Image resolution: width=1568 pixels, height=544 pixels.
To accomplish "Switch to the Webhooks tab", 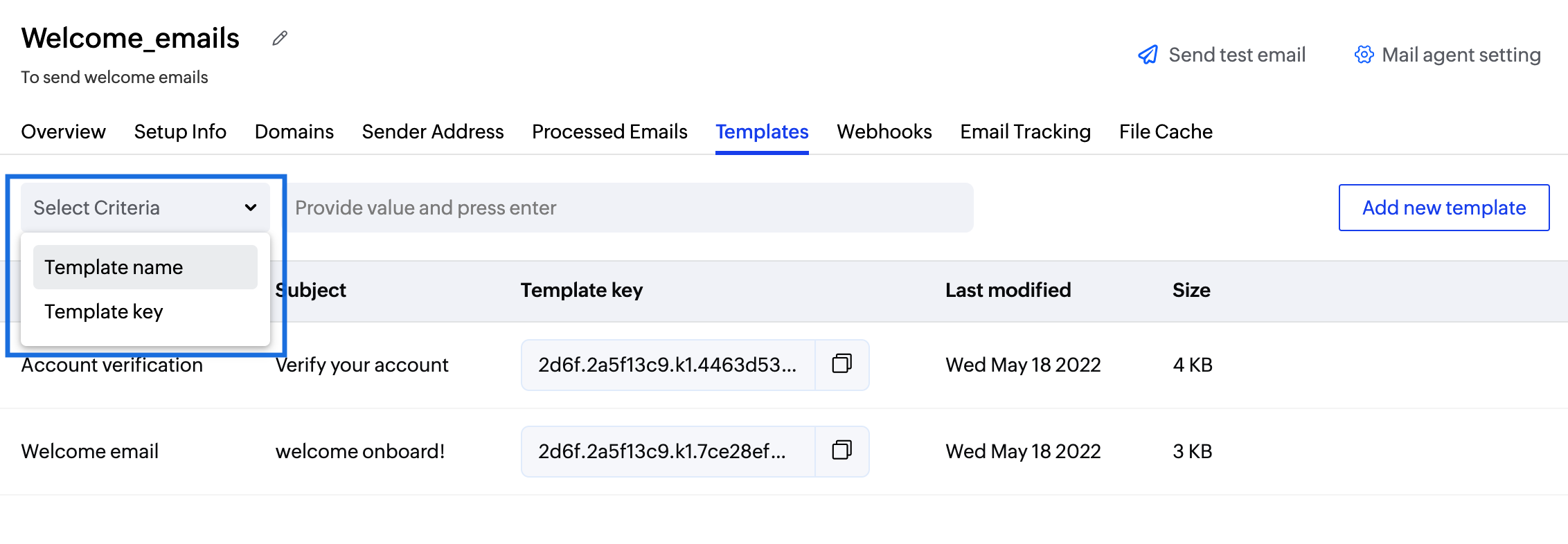I will (x=884, y=132).
